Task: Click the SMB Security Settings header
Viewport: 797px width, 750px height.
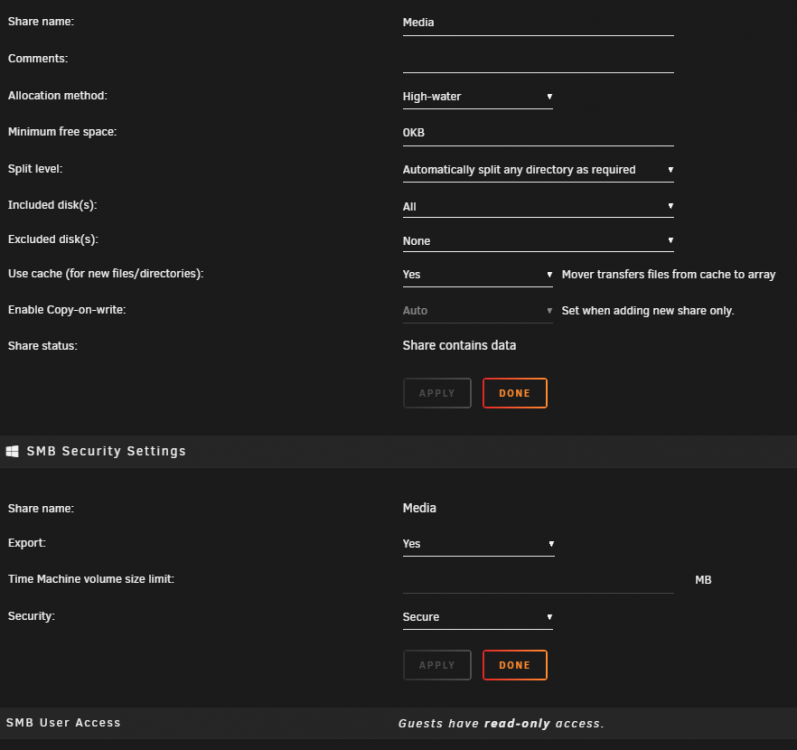Action: point(106,451)
